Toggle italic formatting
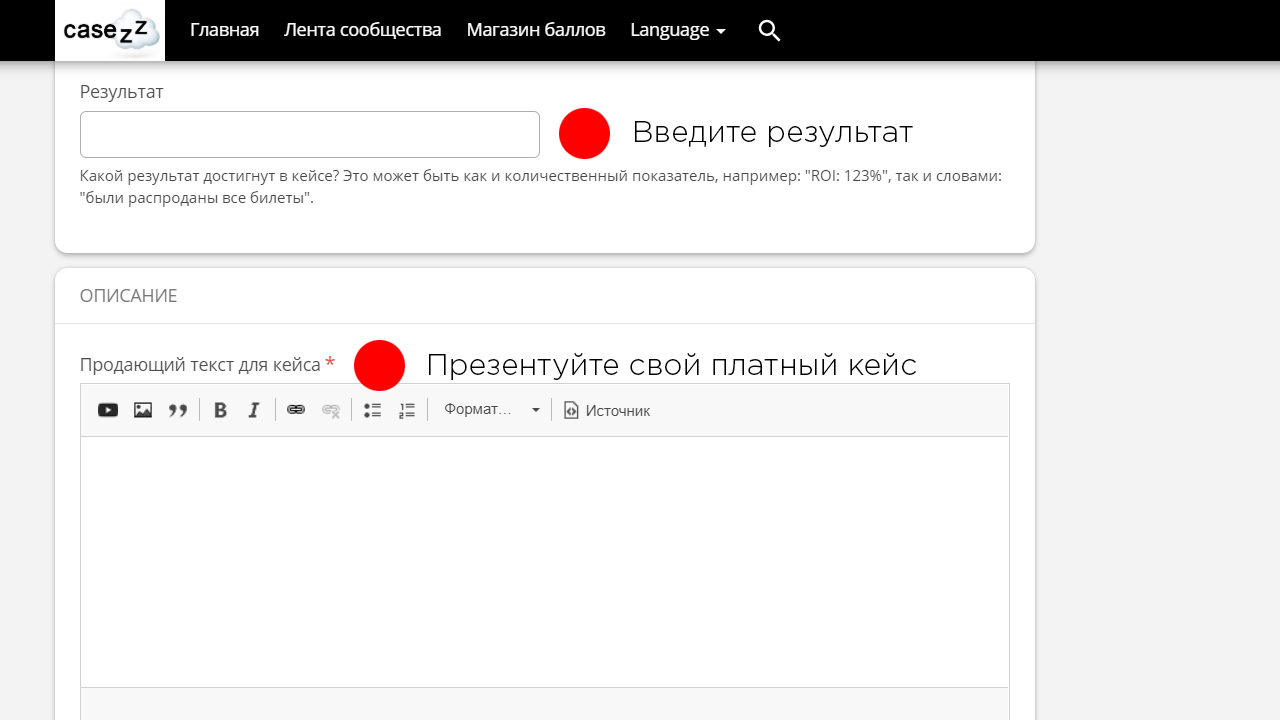Screen dimensions: 1280x720 [x=254, y=410]
